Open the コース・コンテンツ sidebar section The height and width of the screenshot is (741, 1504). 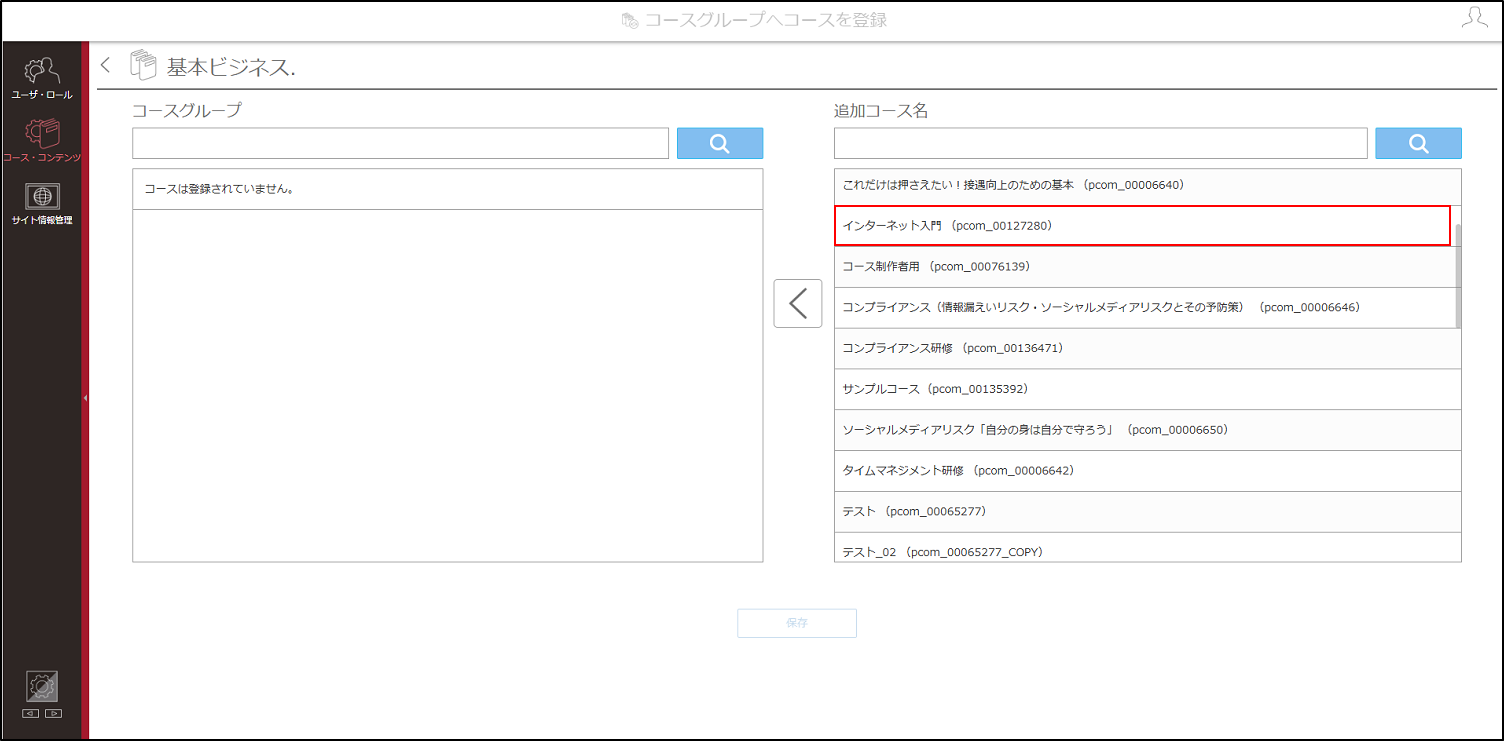coord(42,141)
